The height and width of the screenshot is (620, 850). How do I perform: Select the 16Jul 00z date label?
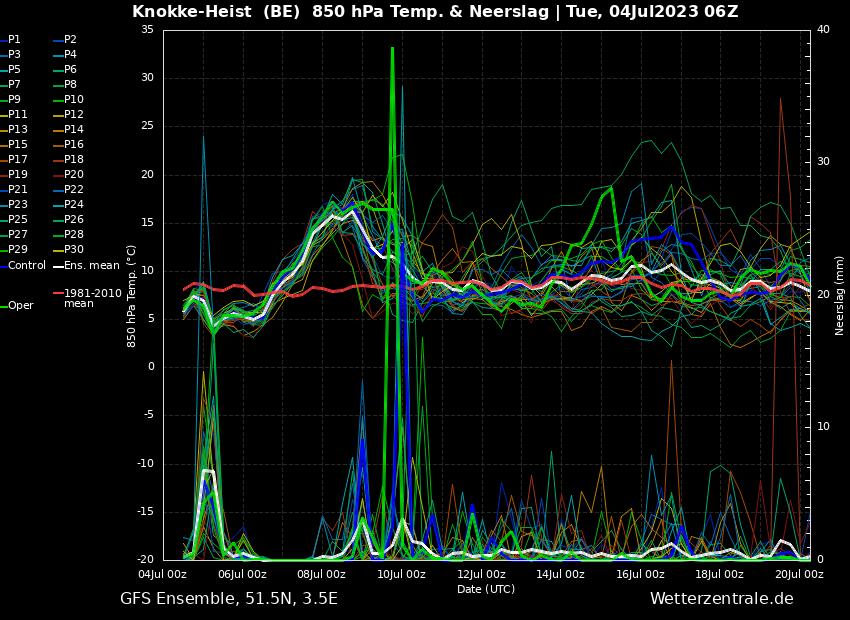640,575
